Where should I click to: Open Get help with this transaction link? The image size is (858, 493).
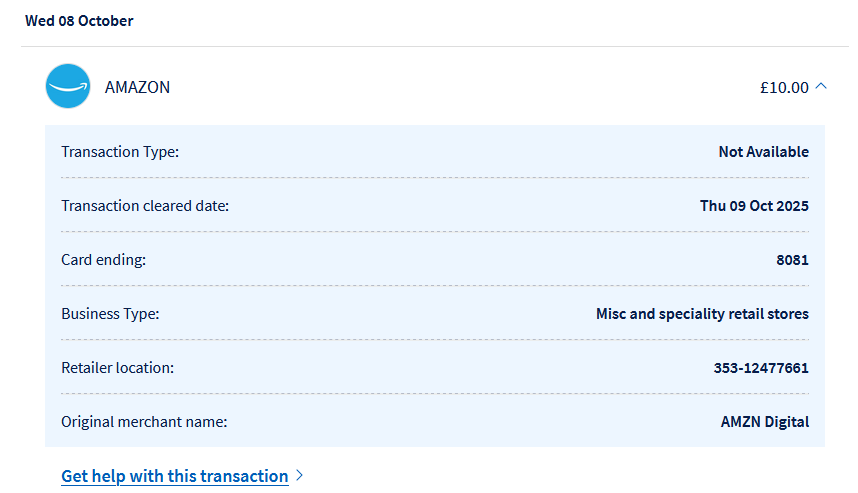(x=175, y=476)
